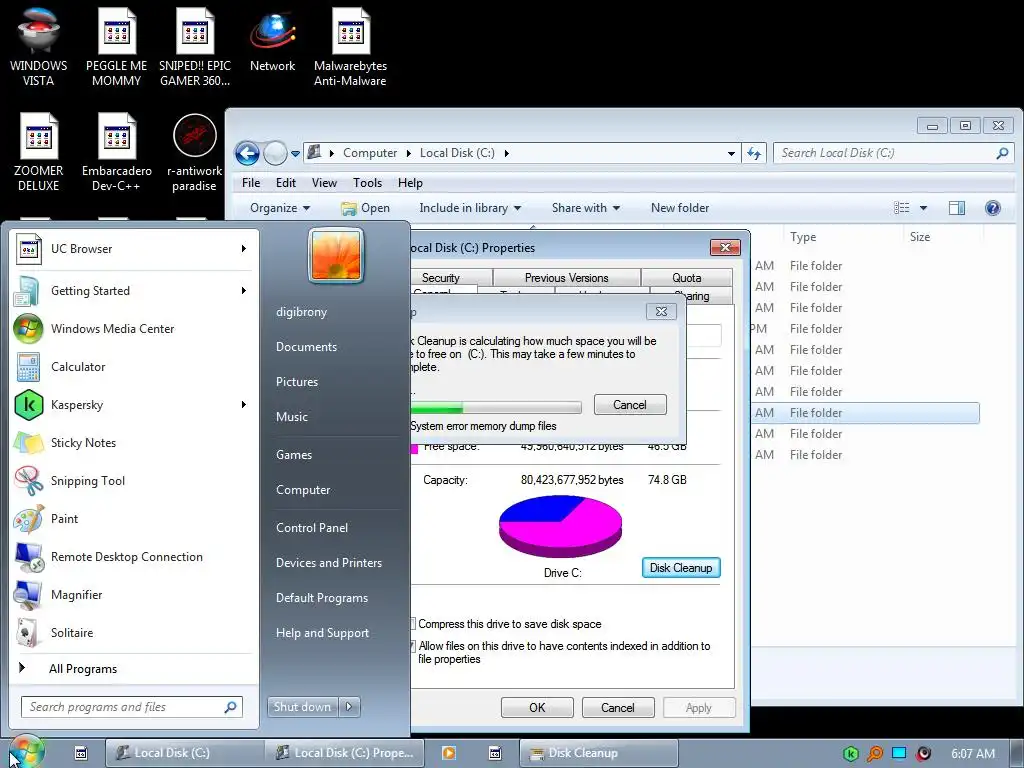Screen dimensions: 1024x768
Task: Click the user account flower picture
Action: [x=336, y=255]
